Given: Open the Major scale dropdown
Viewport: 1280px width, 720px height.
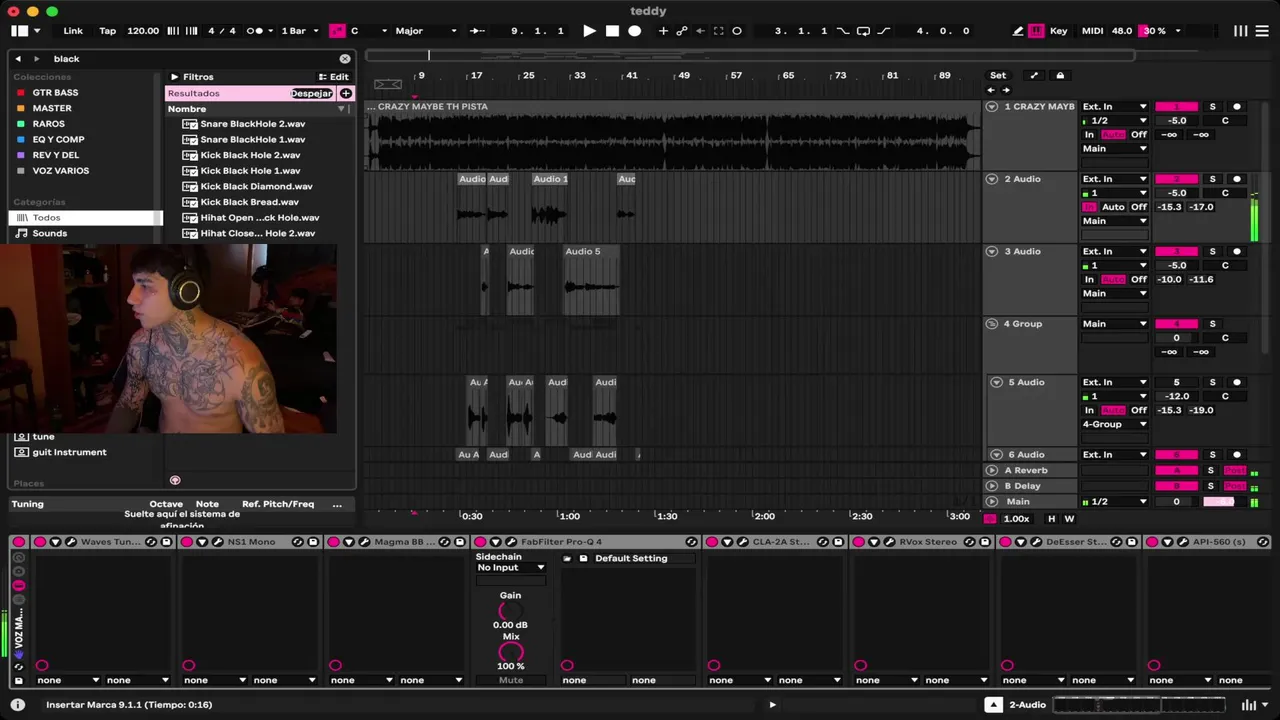Looking at the screenshot, I should point(426,31).
